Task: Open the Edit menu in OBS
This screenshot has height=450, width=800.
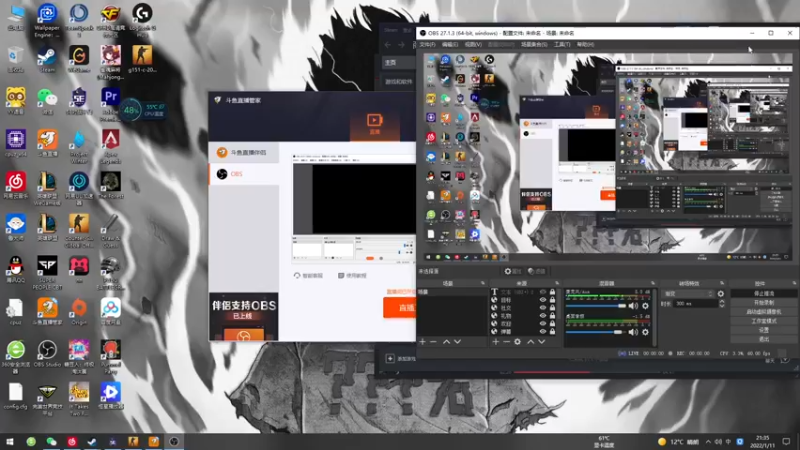Action: [449, 44]
